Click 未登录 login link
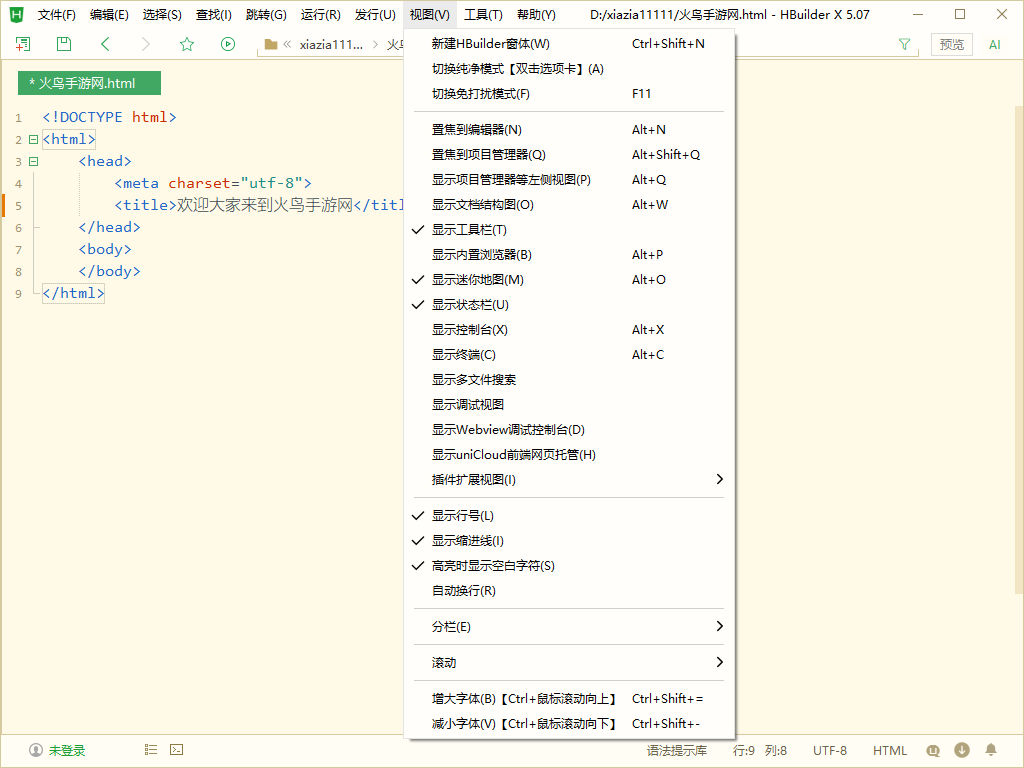The width and height of the screenshot is (1024, 768). [x=67, y=750]
